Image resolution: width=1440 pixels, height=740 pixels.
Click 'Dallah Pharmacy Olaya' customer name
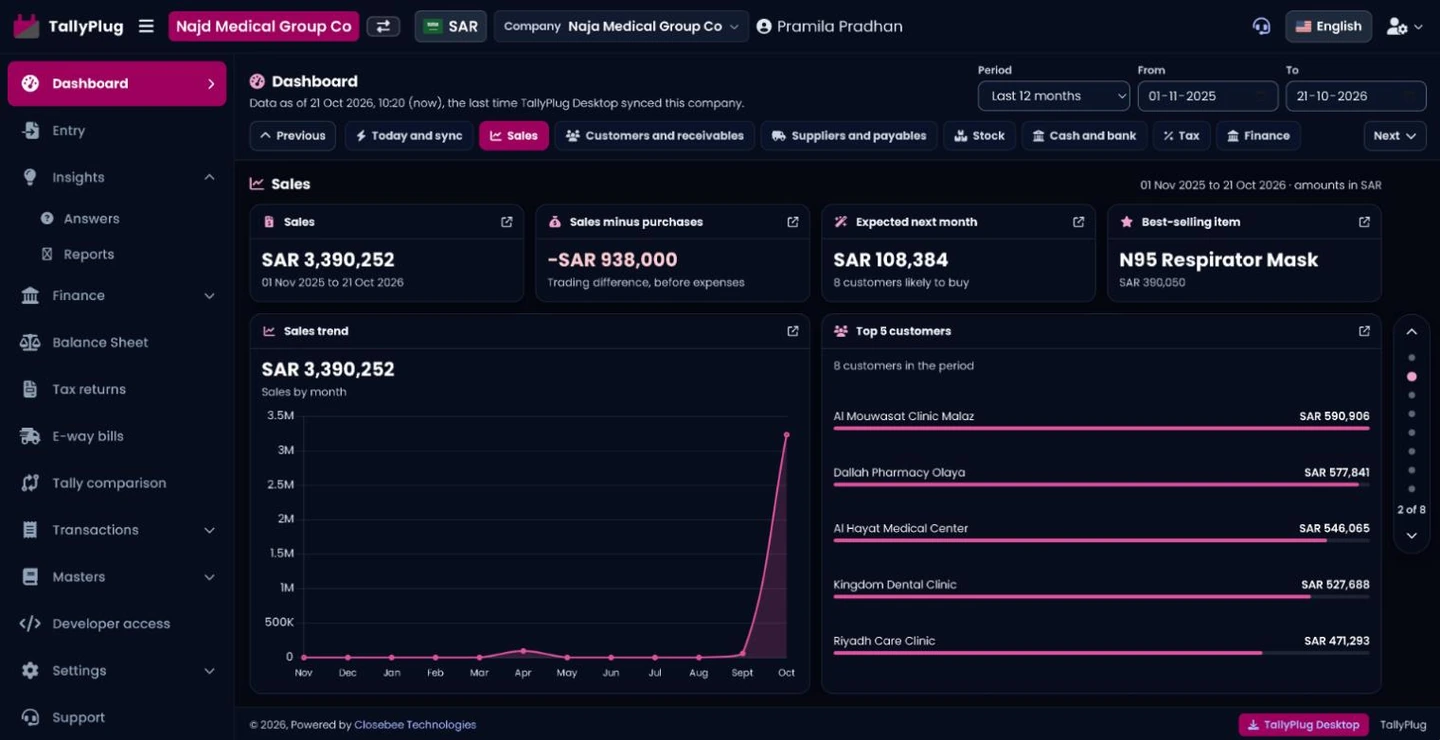pos(899,472)
